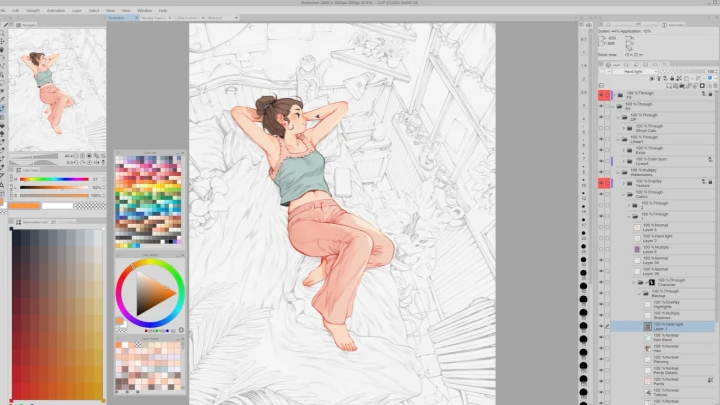
Task: Hide the Highlights layer
Action: (601, 304)
